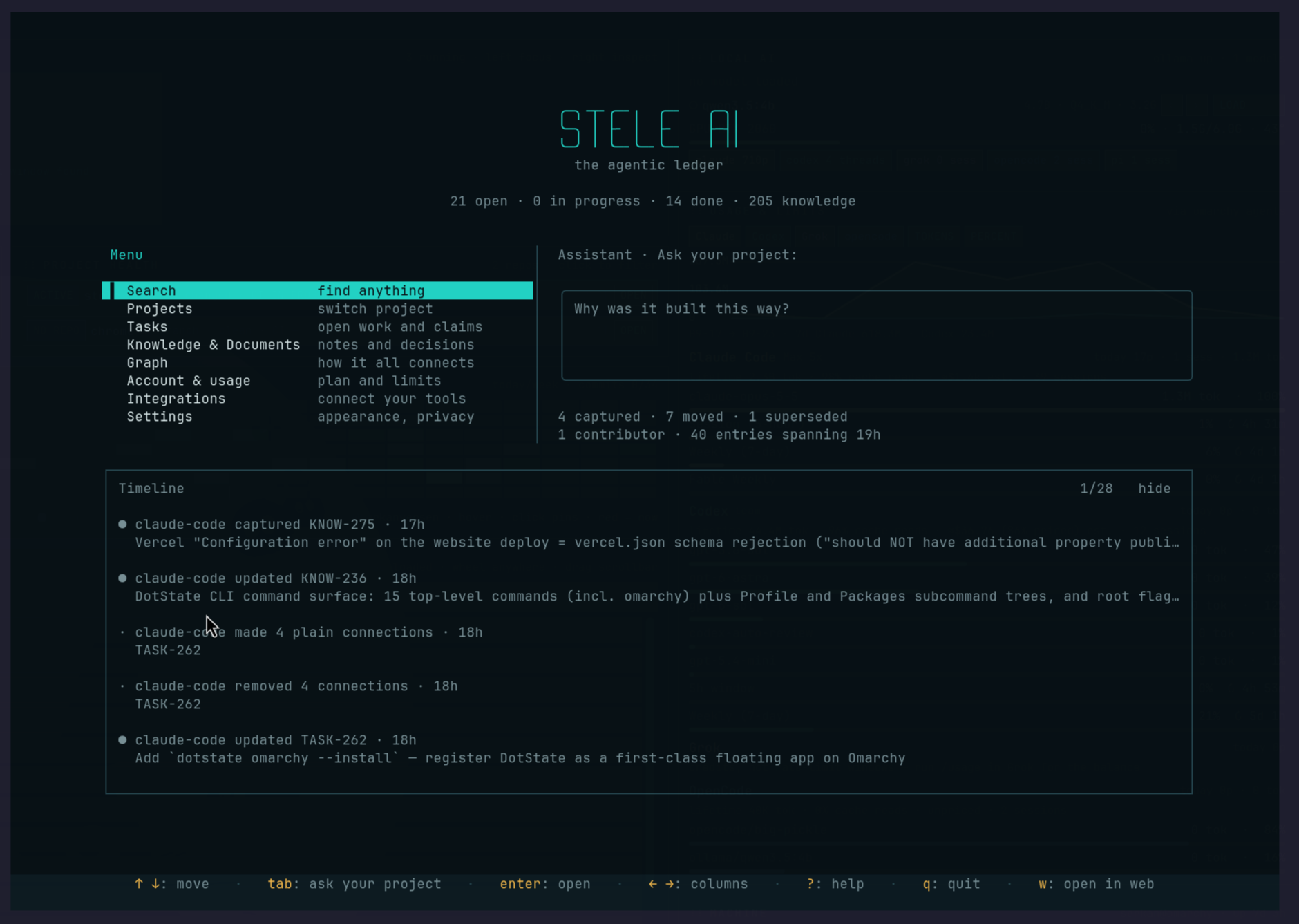Click the 'connect your tools' description
Image resolution: width=1299 pixels, height=924 pixels.
(x=392, y=399)
